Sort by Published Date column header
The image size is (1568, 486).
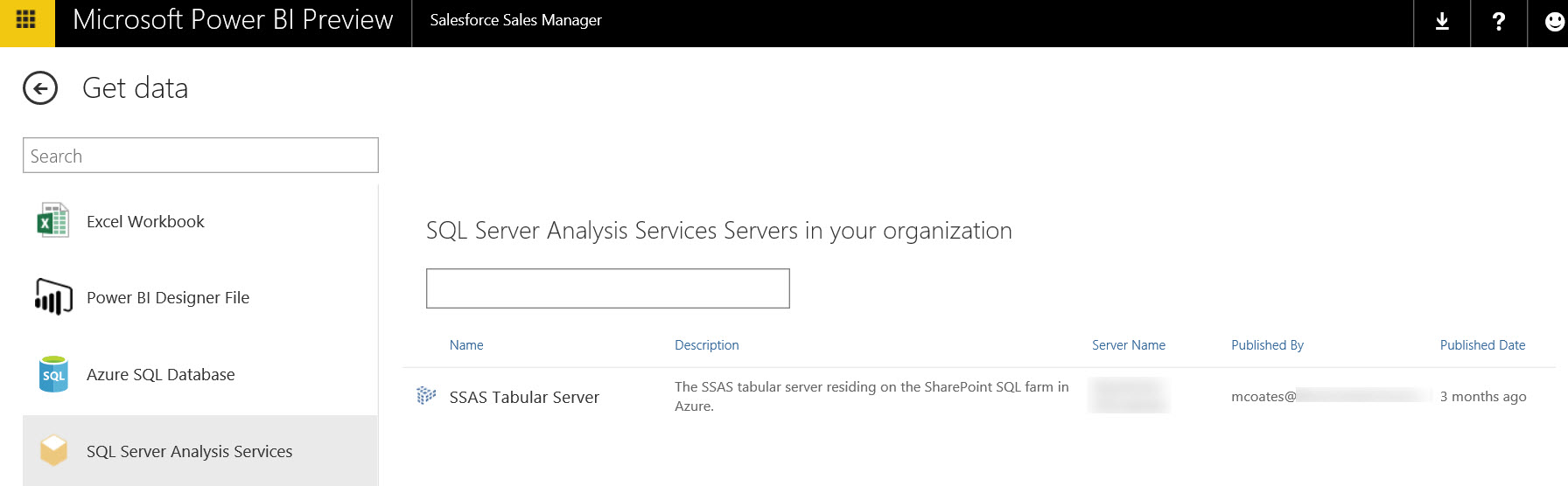(x=1482, y=345)
